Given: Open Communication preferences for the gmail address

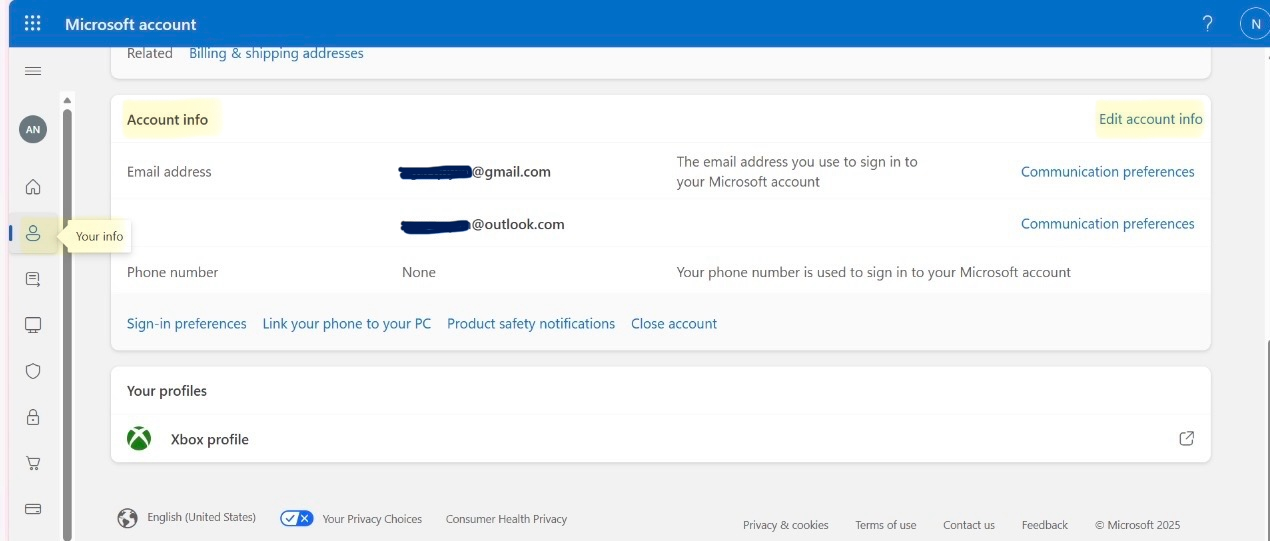Looking at the screenshot, I should (1107, 172).
